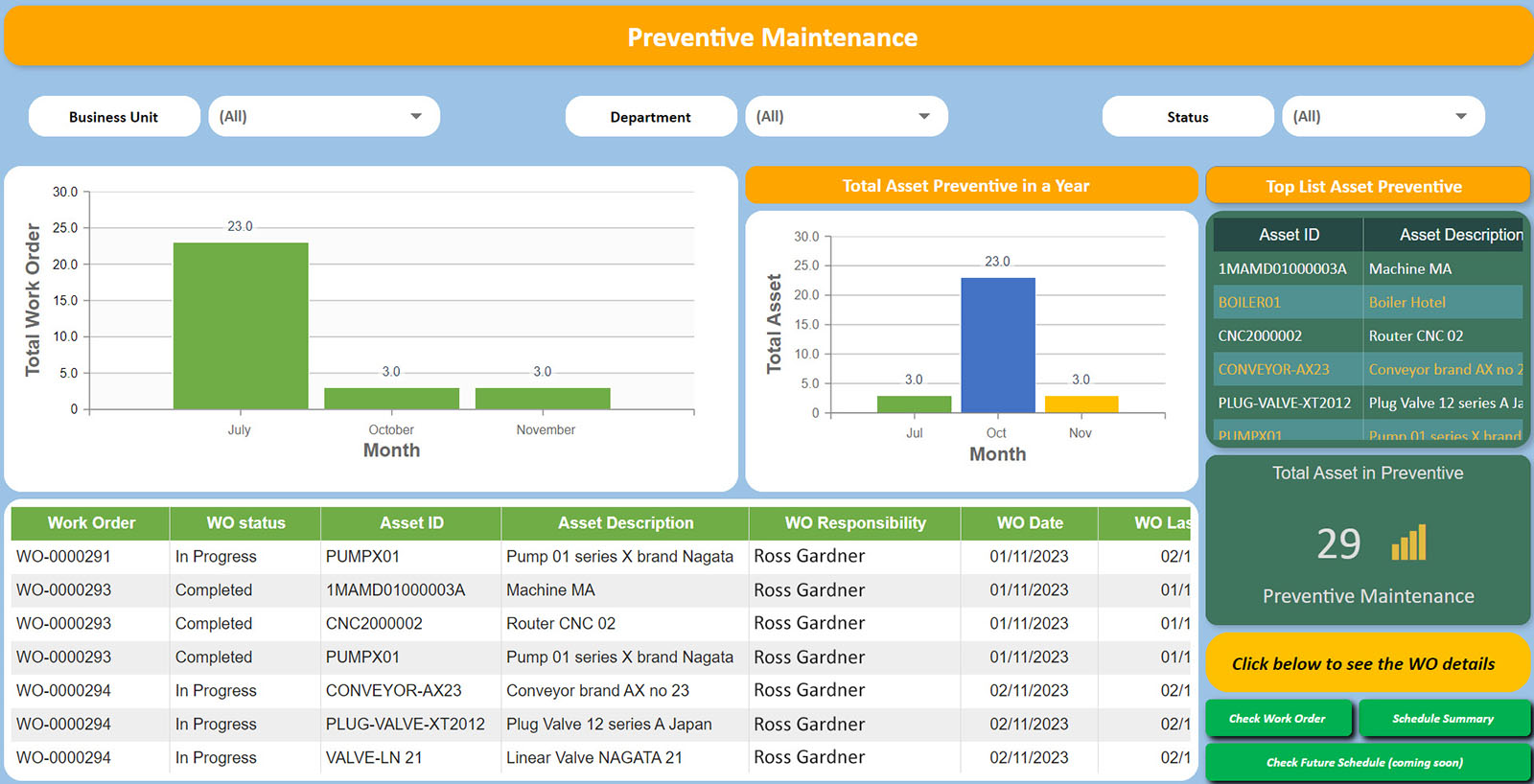The width and height of the screenshot is (1534, 784).
Task: Select BOILER01 in Top List Asset Preventive
Action: 1249,303
